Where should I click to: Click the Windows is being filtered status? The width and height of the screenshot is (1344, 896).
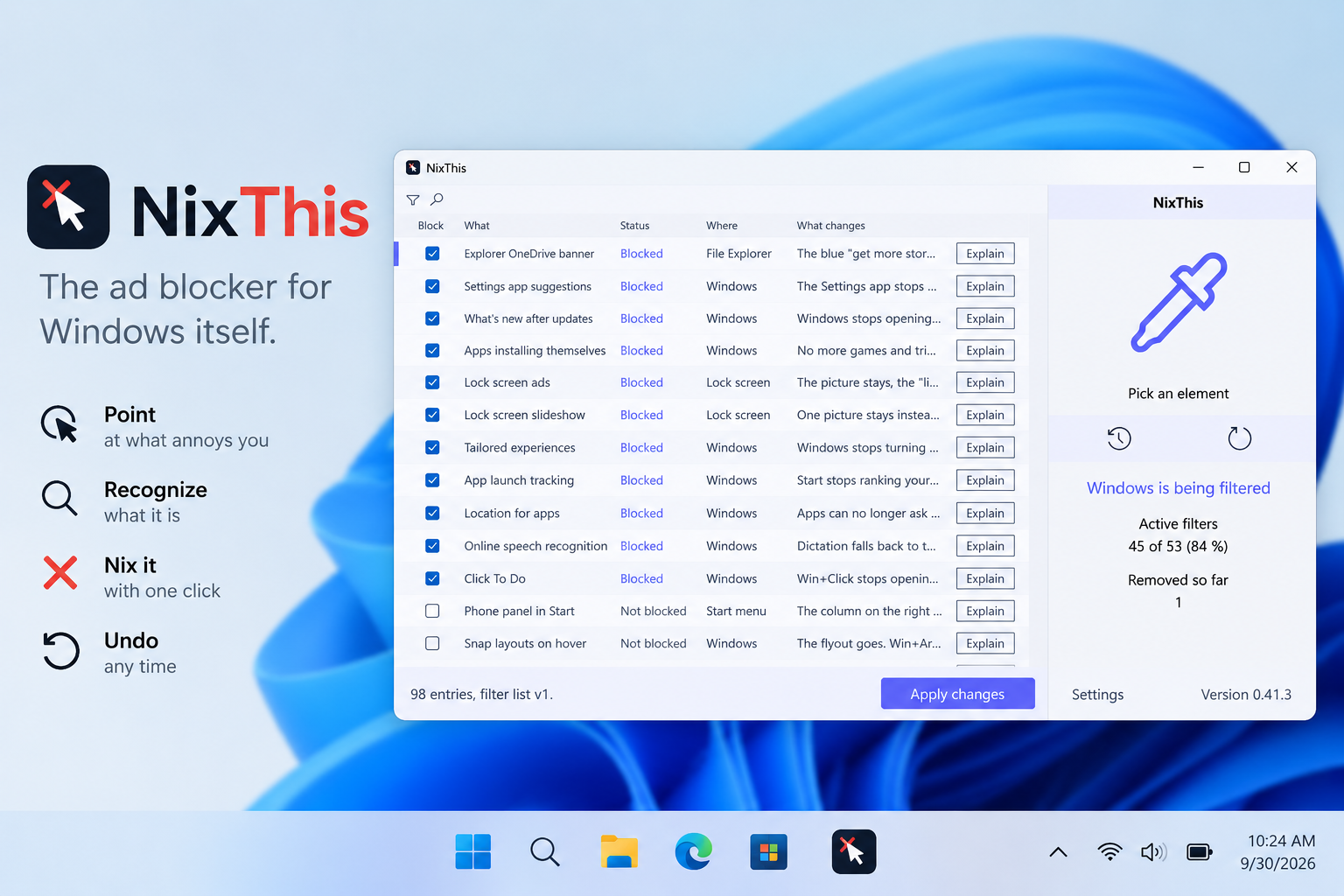[1178, 488]
